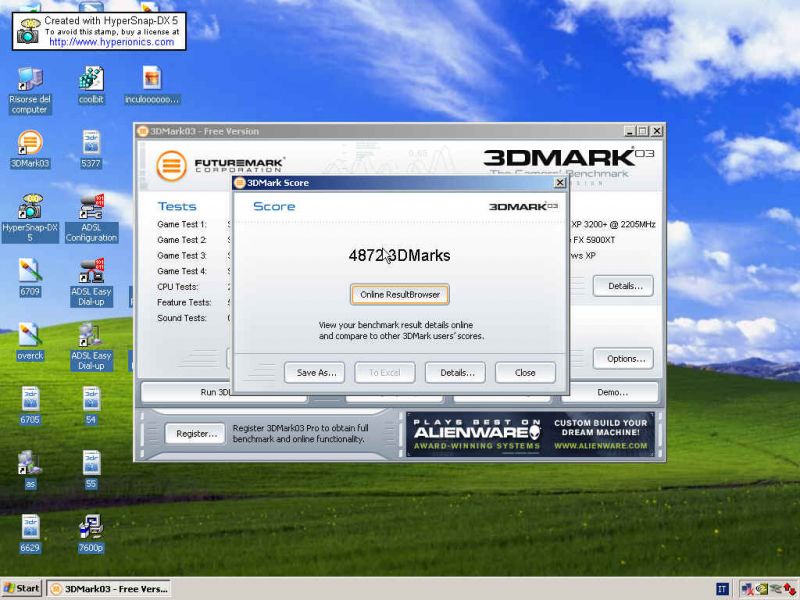Select the Risorse del computer desktop icon
Image resolution: width=800 pixels, height=600 pixels.
coord(30,90)
